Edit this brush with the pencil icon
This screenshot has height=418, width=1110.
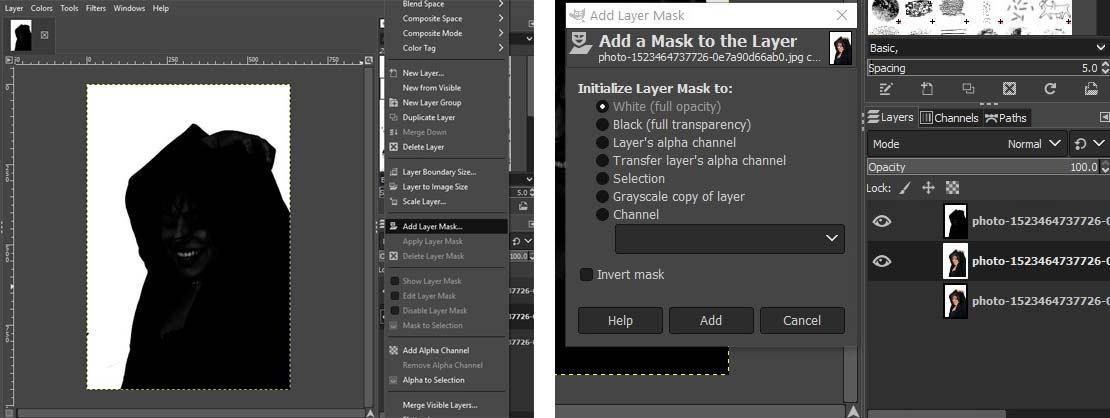coord(885,89)
